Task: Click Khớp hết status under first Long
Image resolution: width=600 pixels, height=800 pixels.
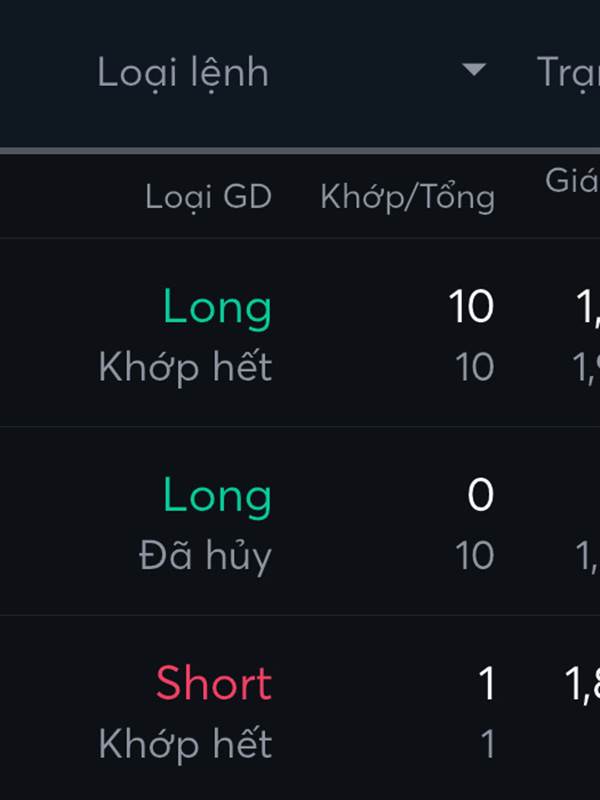Action: pyautogui.click(x=185, y=368)
